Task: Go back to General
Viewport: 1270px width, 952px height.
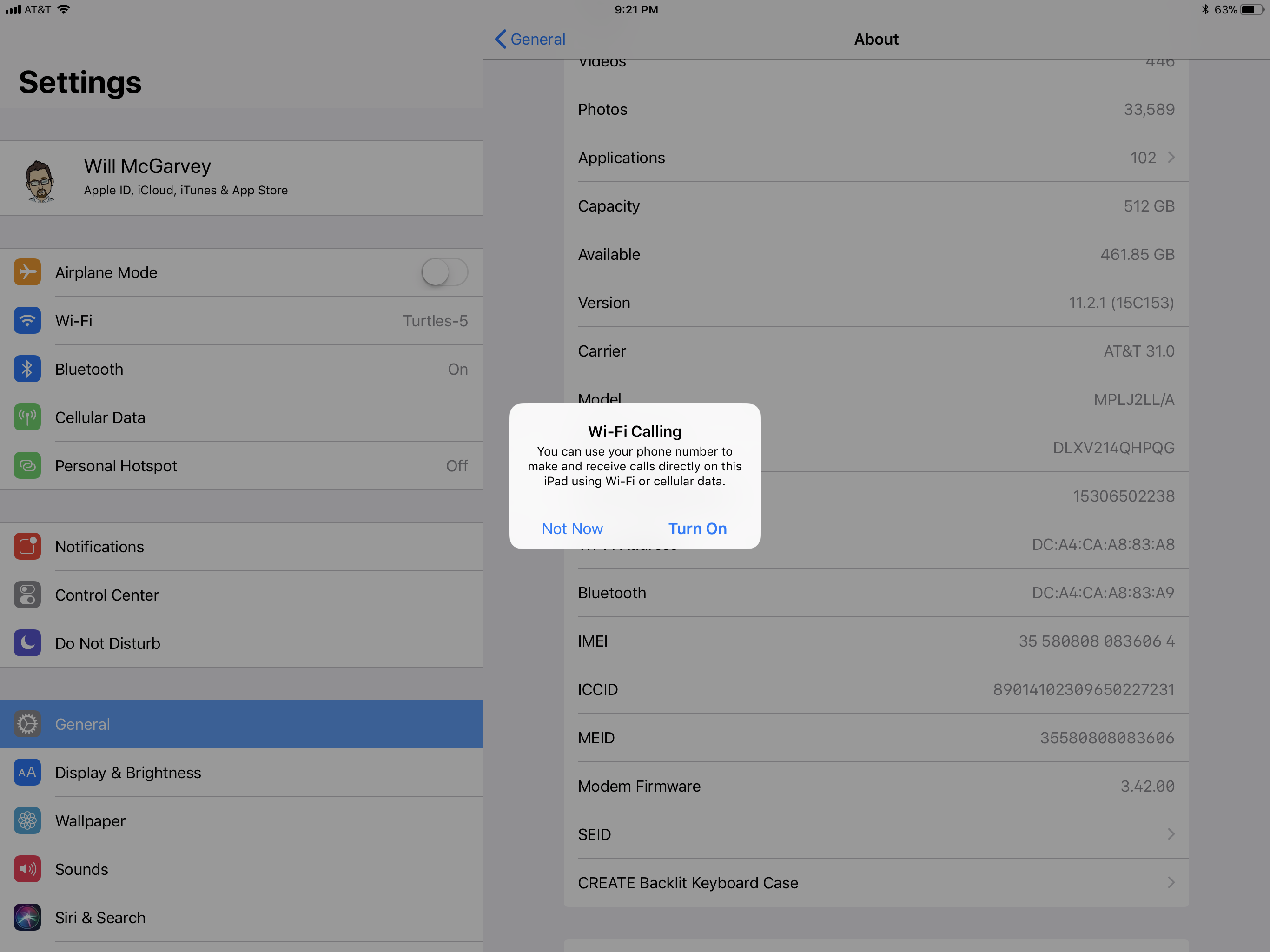Action: pos(530,39)
